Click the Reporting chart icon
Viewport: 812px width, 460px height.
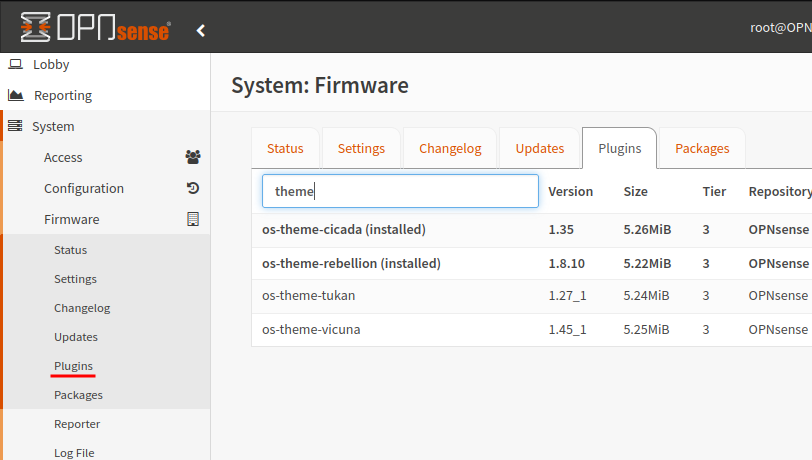tap(16, 95)
